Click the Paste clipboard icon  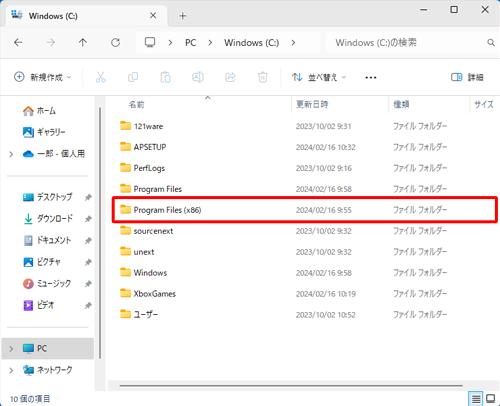pos(165,77)
